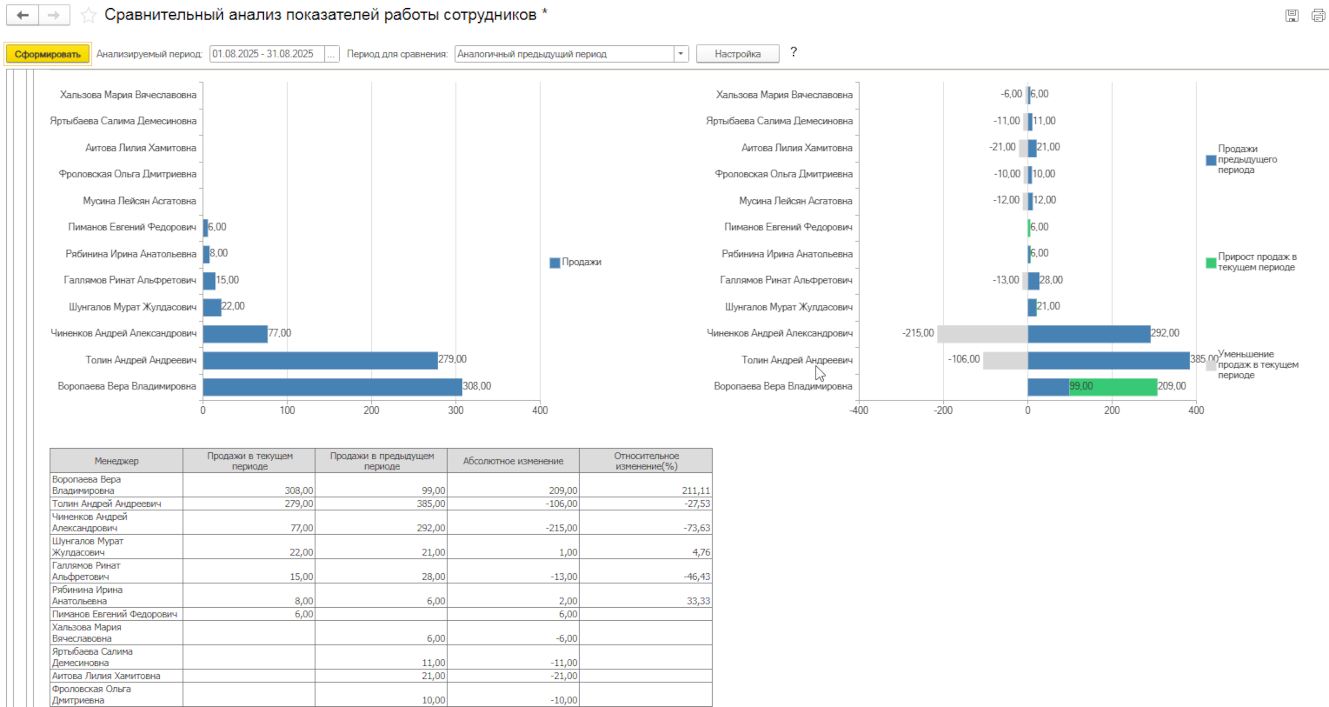This screenshot has width=1329, height=707.
Task: Add report to favorites with star
Action: tap(89, 16)
